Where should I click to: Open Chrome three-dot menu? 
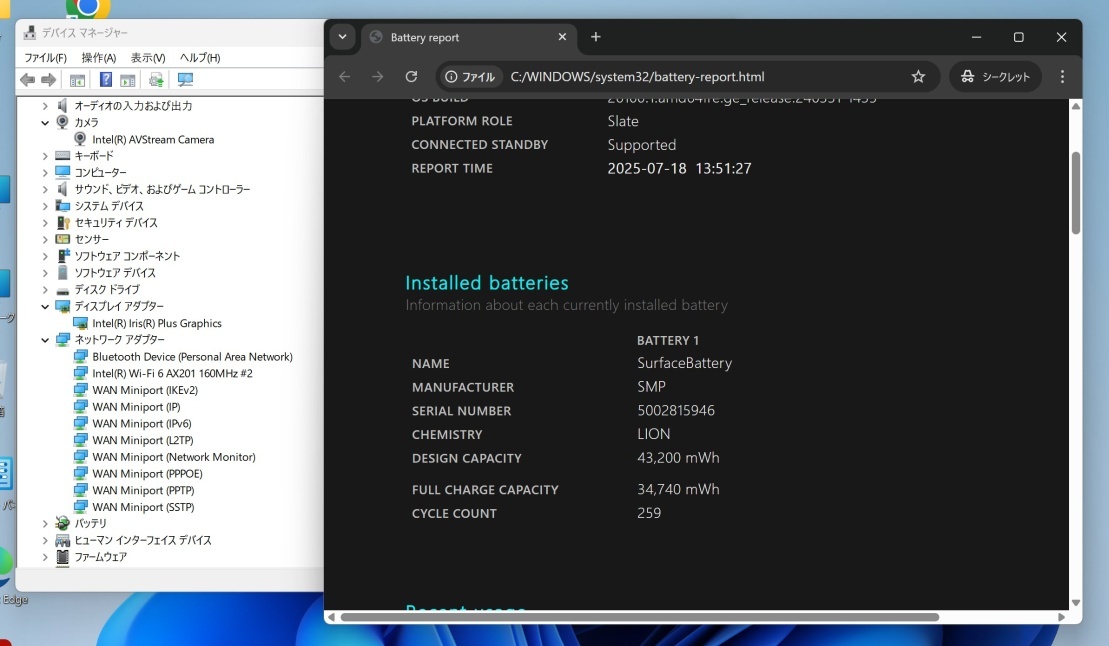click(x=1062, y=76)
